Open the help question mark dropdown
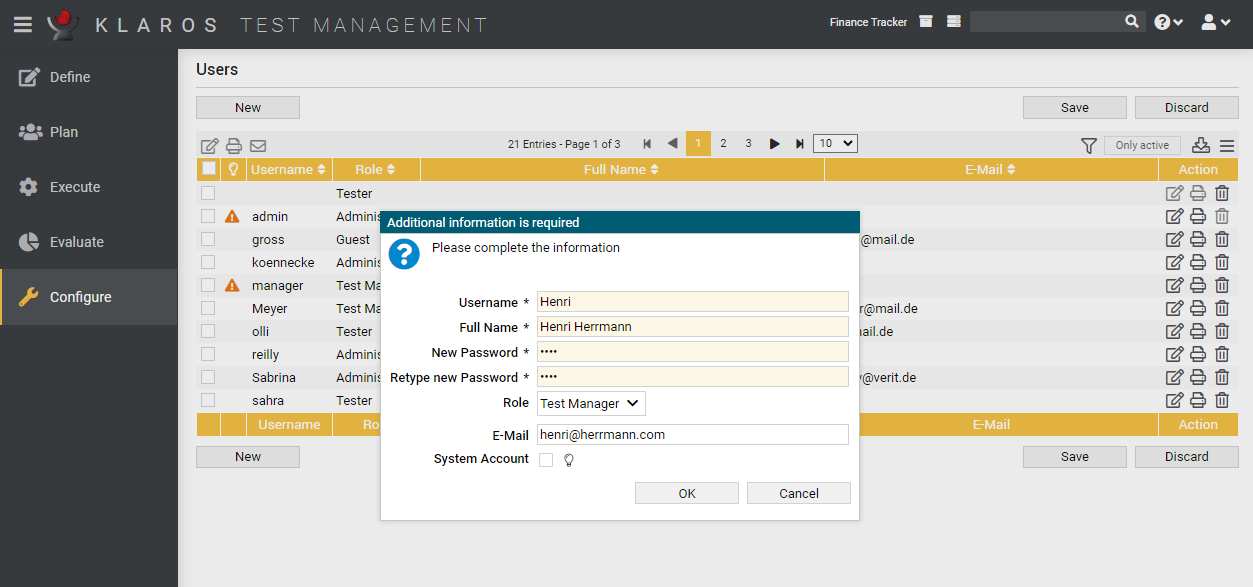The height and width of the screenshot is (587, 1253). click(1167, 21)
